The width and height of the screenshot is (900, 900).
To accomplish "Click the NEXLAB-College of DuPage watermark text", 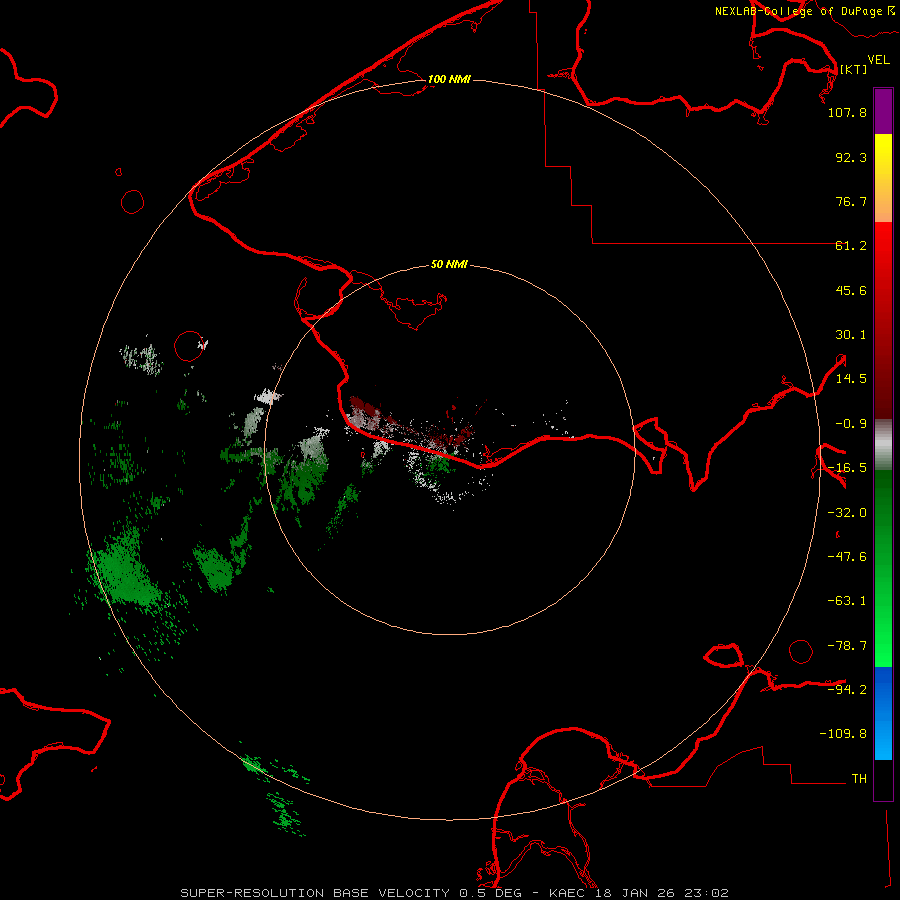I will [804, 11].
